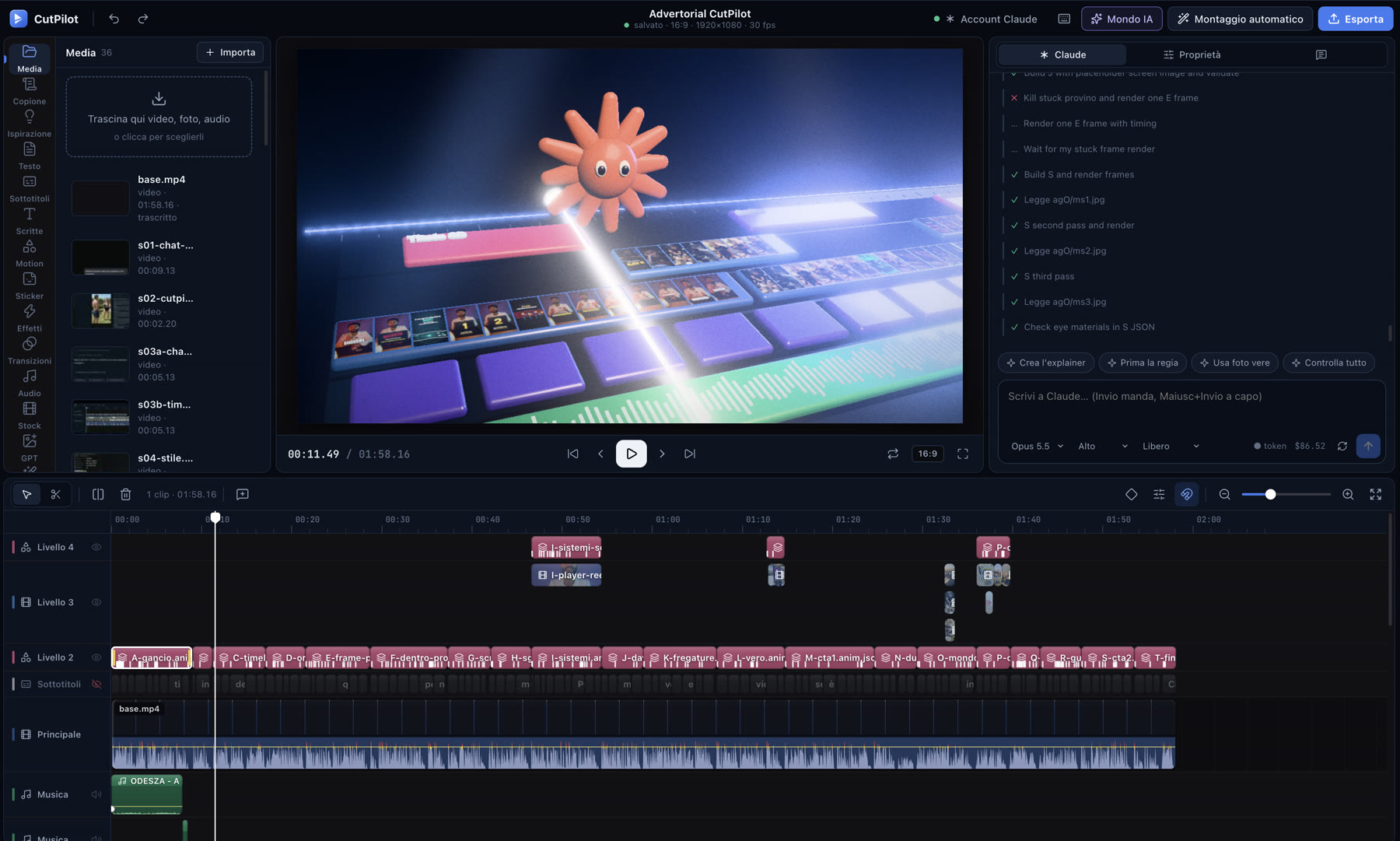The width and height of the screenshot is (1400, 841).
Task: Click the redo arrow icon
Action: point(143,19)
